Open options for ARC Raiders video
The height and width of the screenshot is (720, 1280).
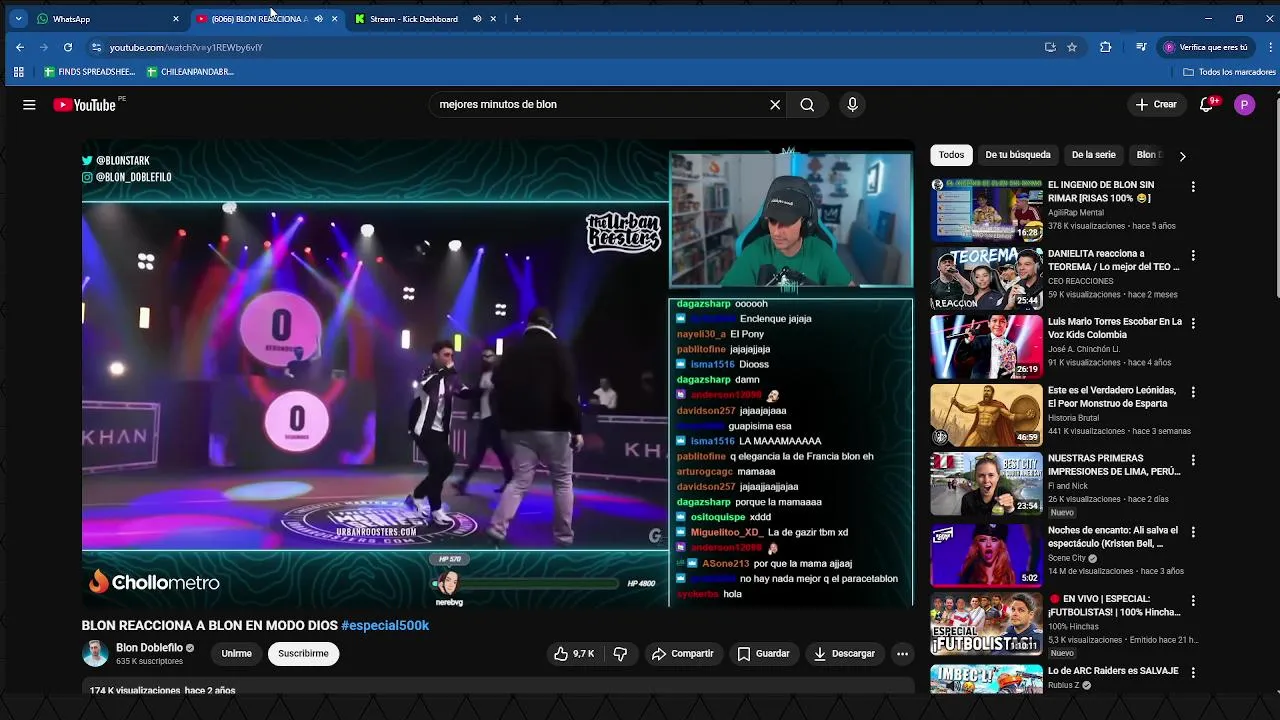click(x=1192, y=673)
